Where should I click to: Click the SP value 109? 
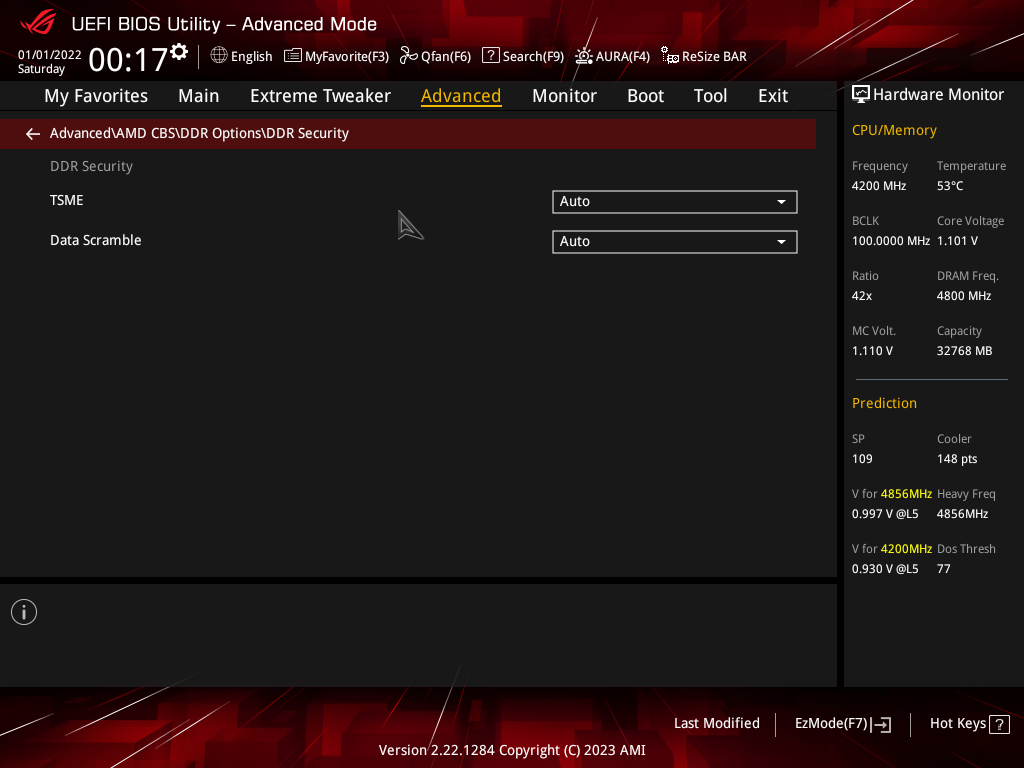862,459
